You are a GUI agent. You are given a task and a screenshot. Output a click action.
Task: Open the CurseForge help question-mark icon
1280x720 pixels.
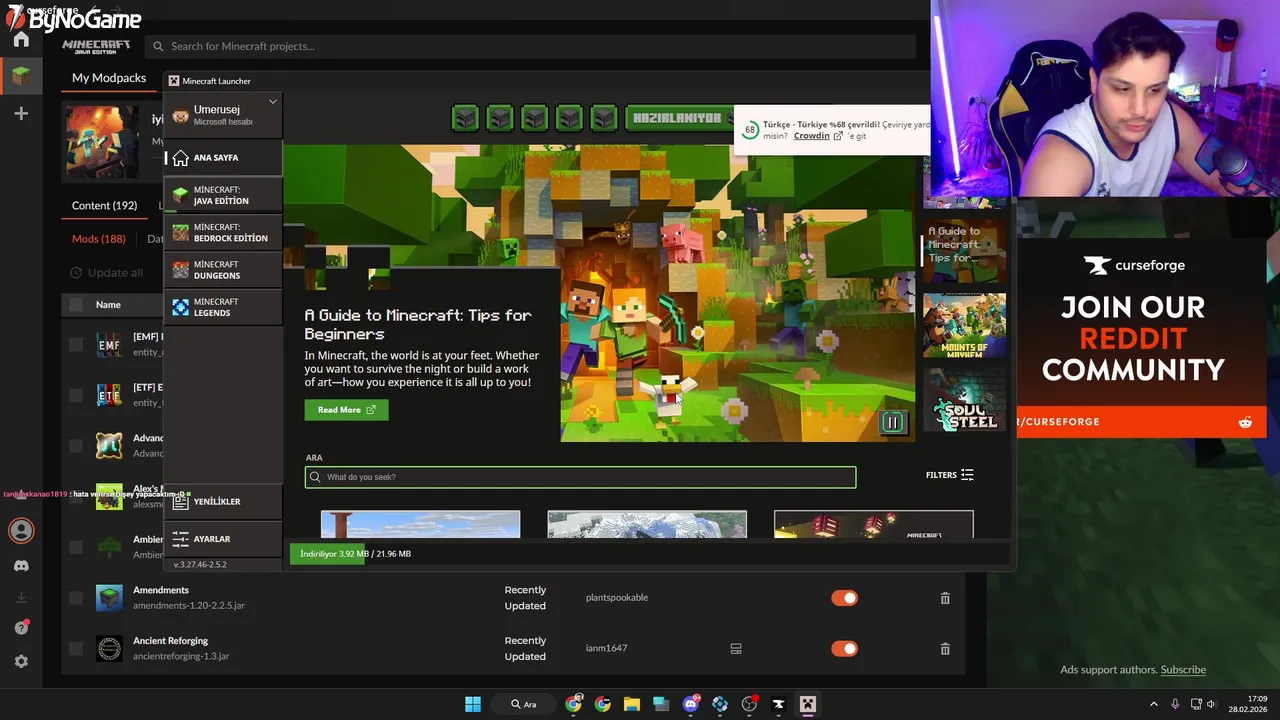(21, 628)
